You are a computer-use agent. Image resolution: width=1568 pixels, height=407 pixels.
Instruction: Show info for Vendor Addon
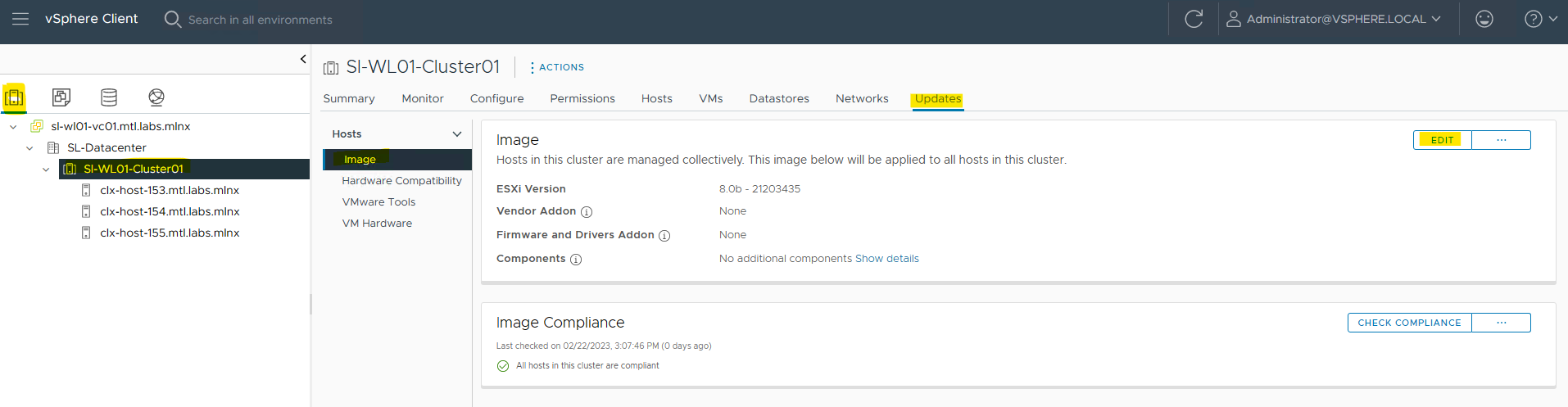587,212
